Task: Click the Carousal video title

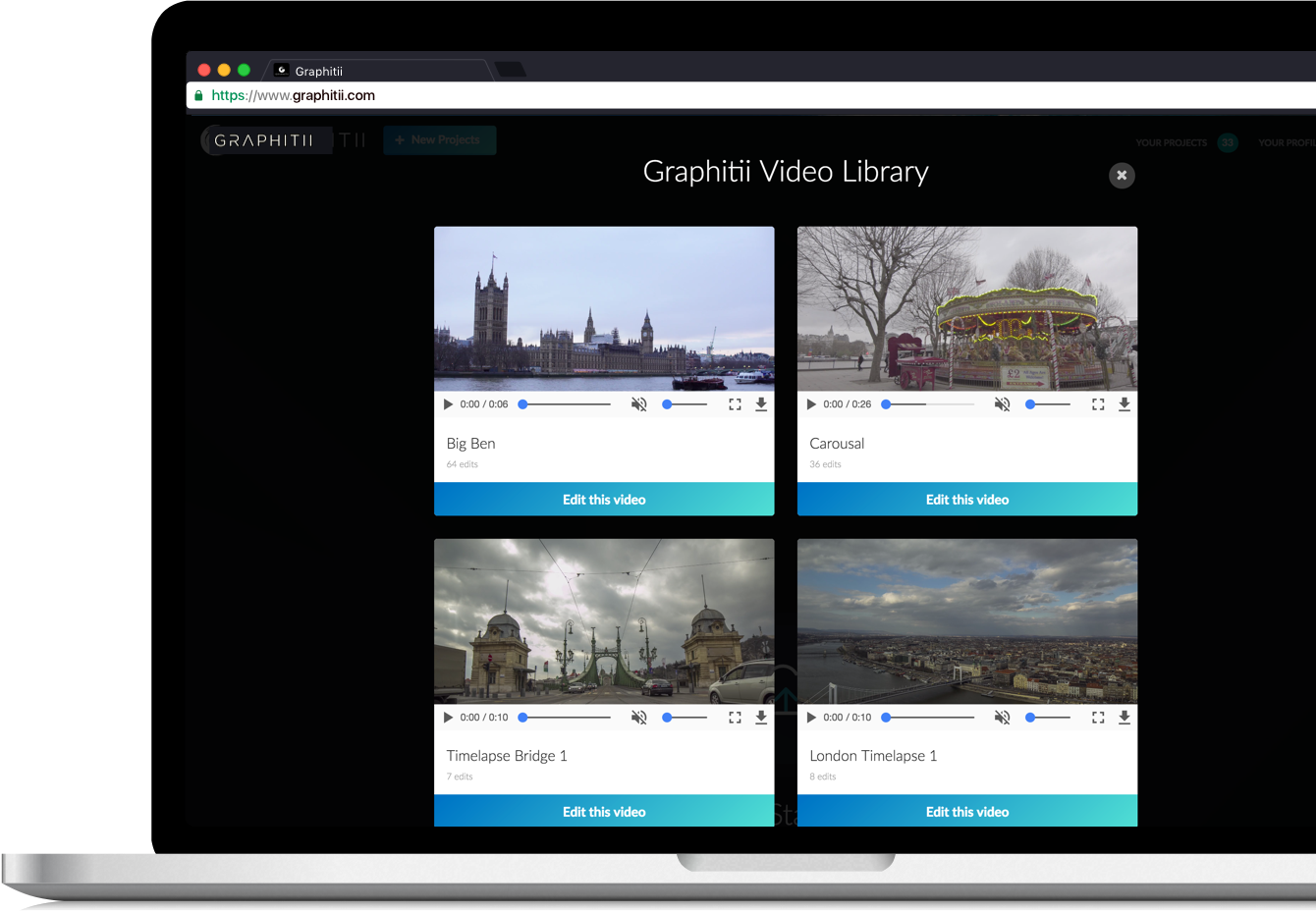Action: [837, 444]
